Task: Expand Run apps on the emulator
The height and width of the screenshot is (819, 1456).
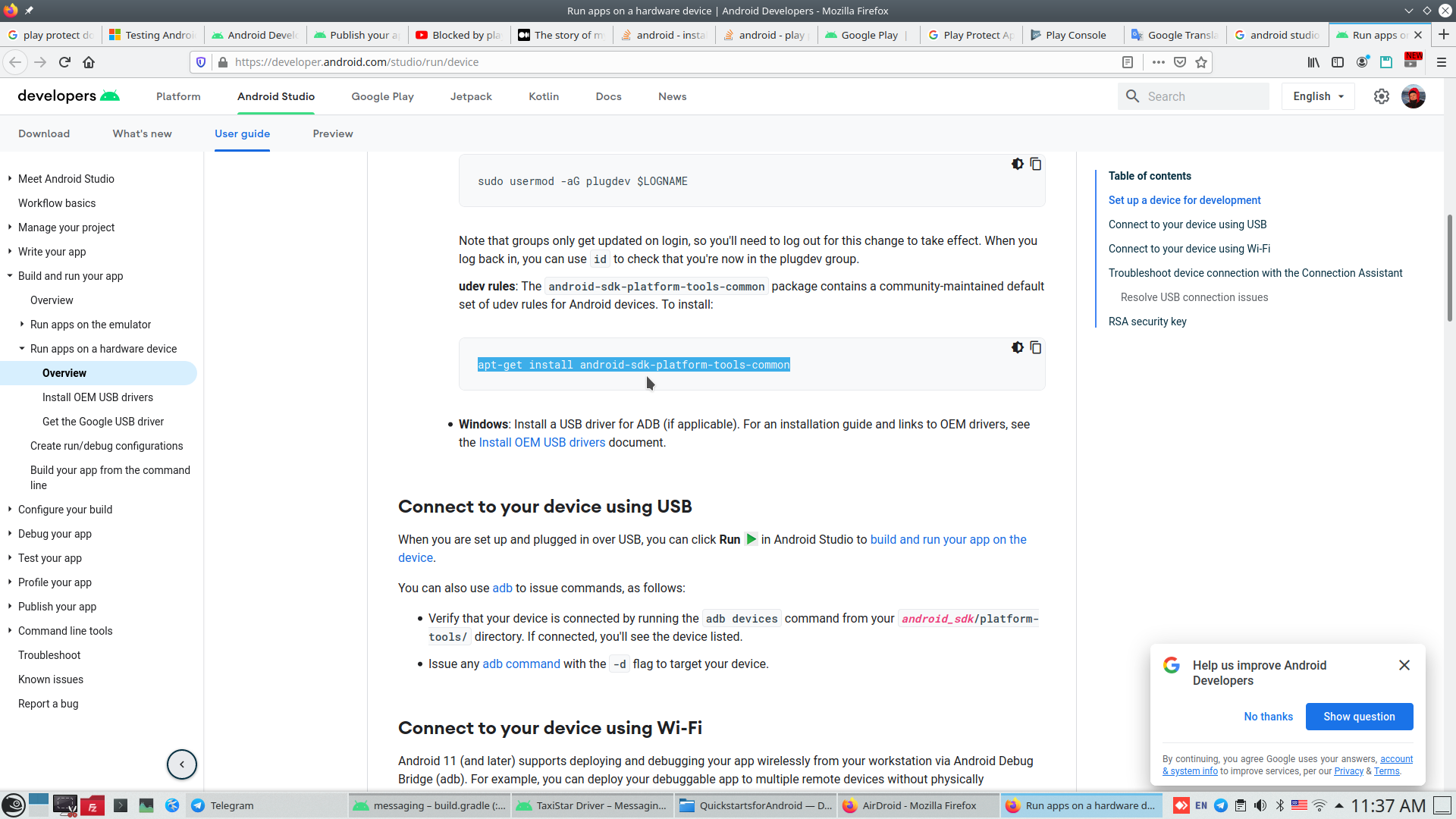Action: pos(22,325)
